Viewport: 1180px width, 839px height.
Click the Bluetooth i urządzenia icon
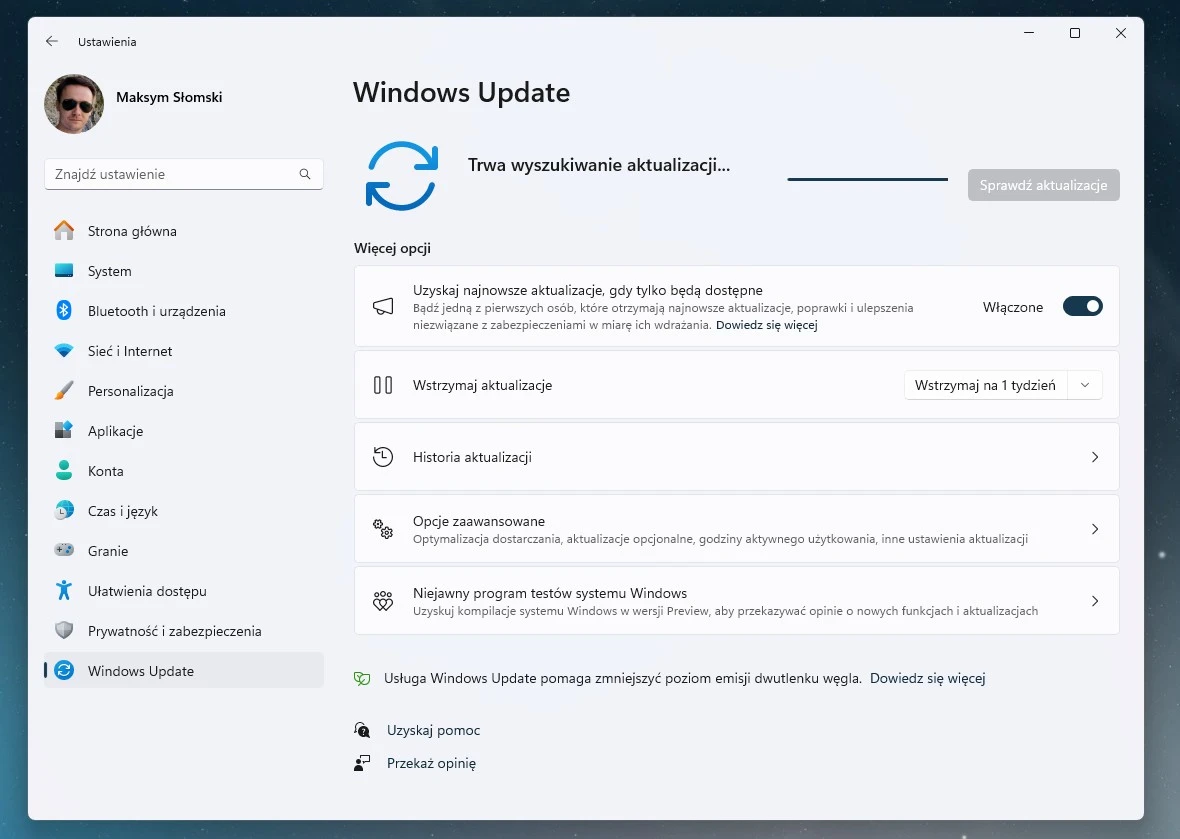click(x=62, y=311)
